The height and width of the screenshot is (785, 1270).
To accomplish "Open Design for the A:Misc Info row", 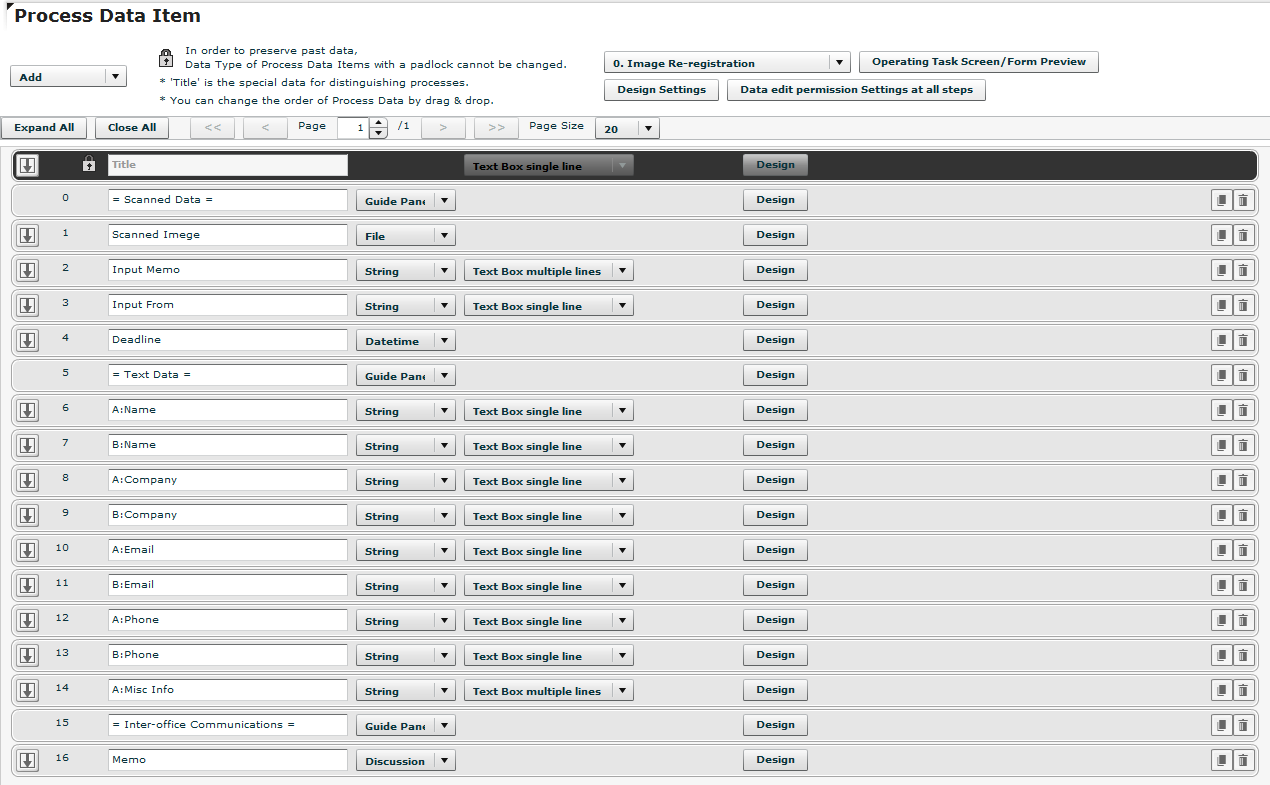I will (x=775, y=690).
